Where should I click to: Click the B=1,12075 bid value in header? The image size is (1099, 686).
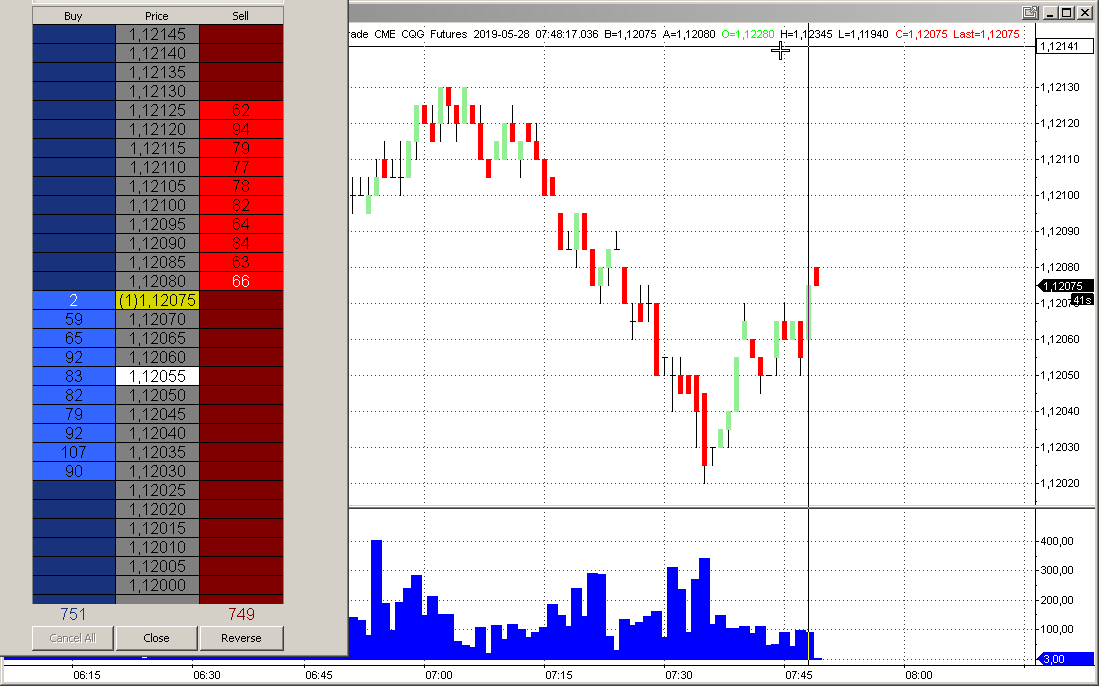pos(630,34)
